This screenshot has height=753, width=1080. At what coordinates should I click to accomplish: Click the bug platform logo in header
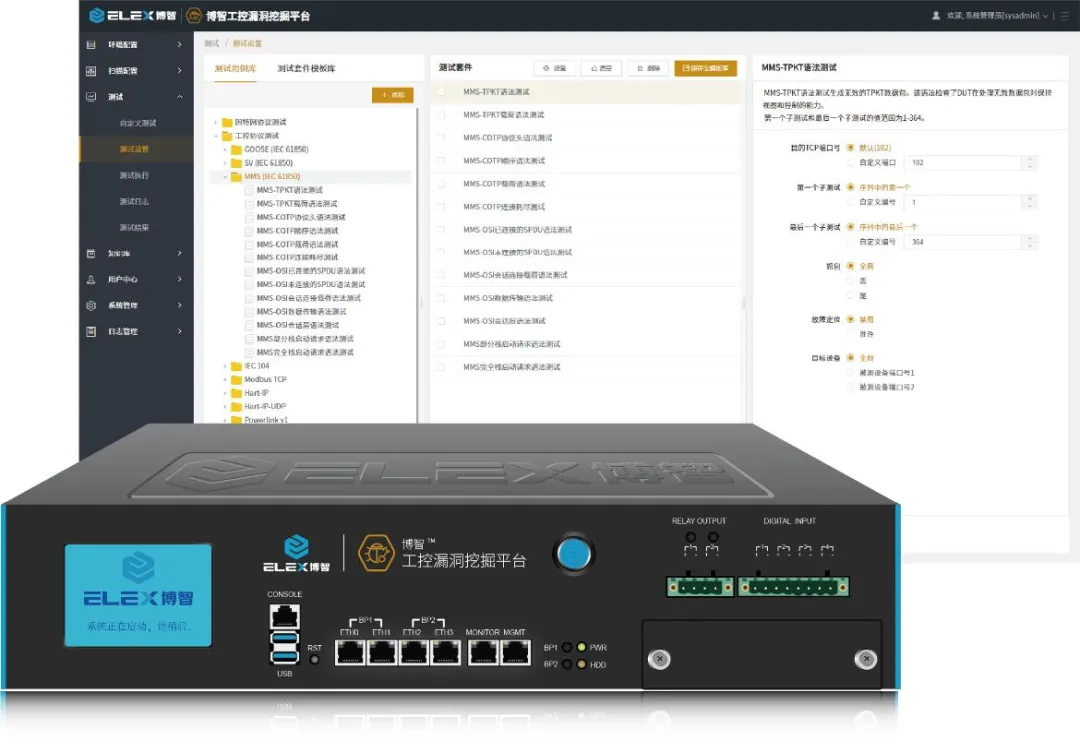[x=194, y=15]
